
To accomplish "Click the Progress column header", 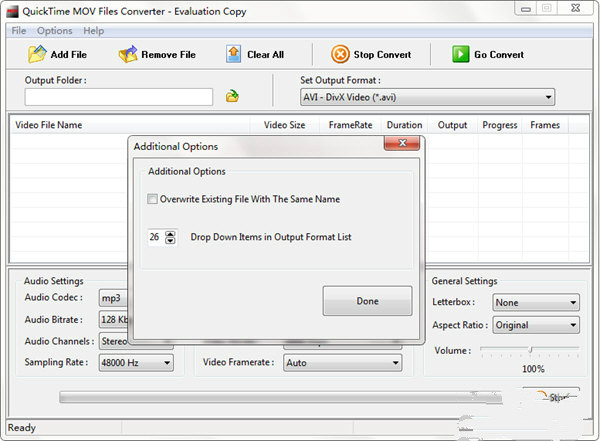I will tap(500, 125).
